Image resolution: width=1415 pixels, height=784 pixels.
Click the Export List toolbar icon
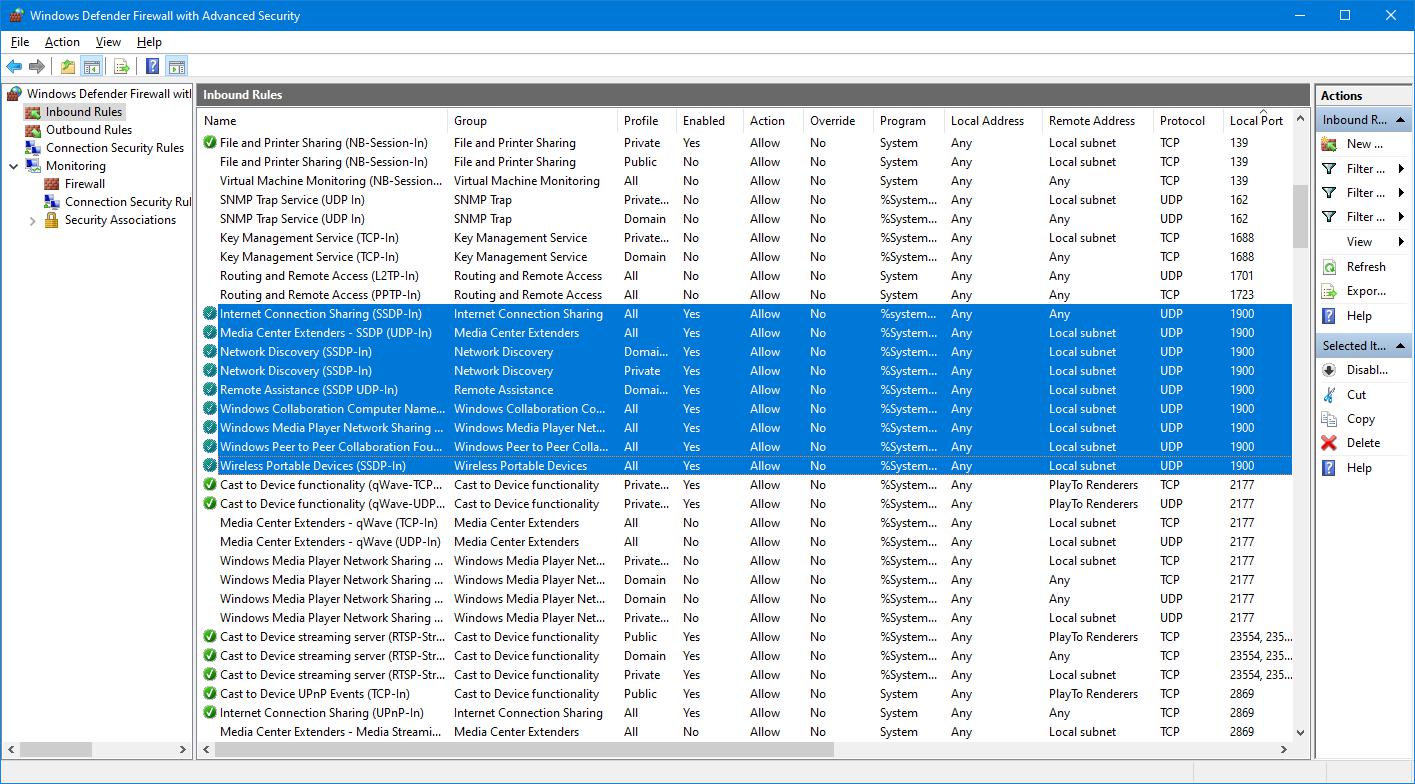(121, 67)
